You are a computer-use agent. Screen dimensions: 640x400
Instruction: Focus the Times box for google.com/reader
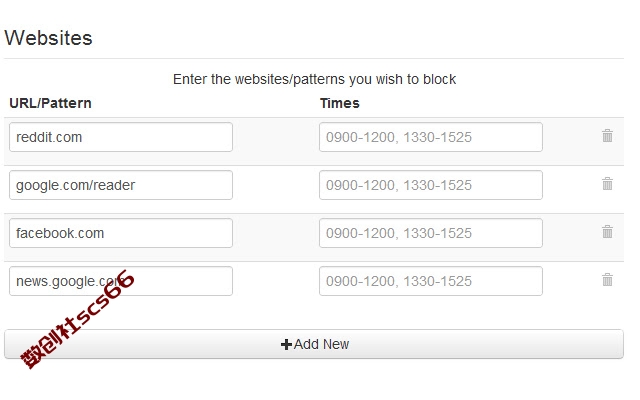[x=431, y=185]
